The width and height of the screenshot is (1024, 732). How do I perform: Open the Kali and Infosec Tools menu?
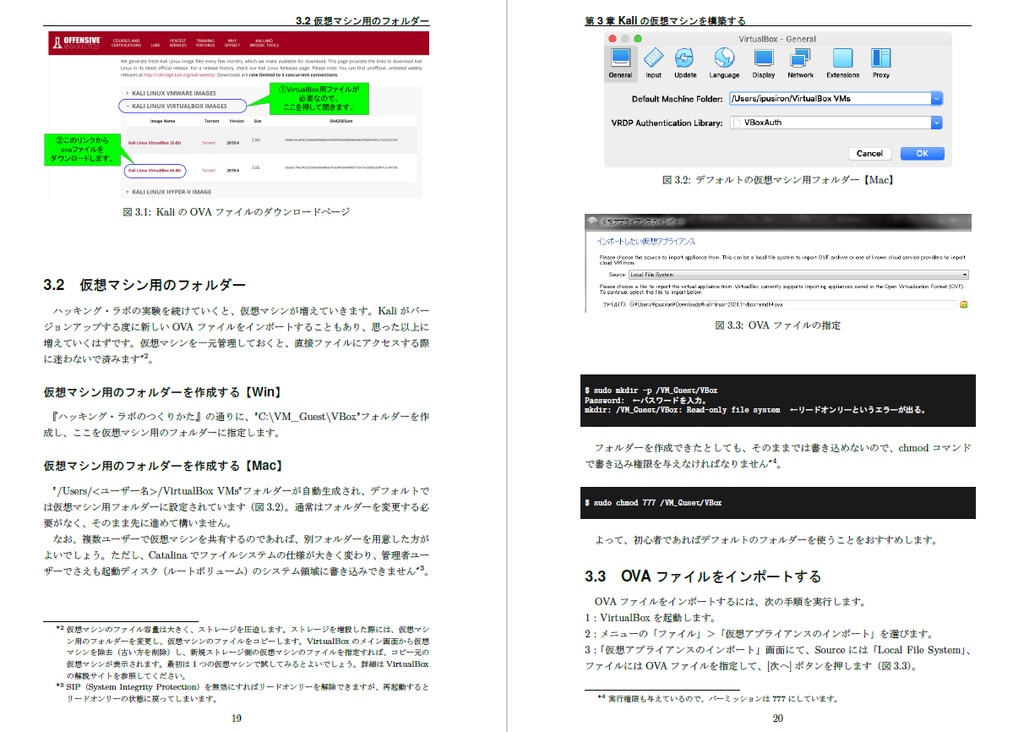click(x=264, y=43)
